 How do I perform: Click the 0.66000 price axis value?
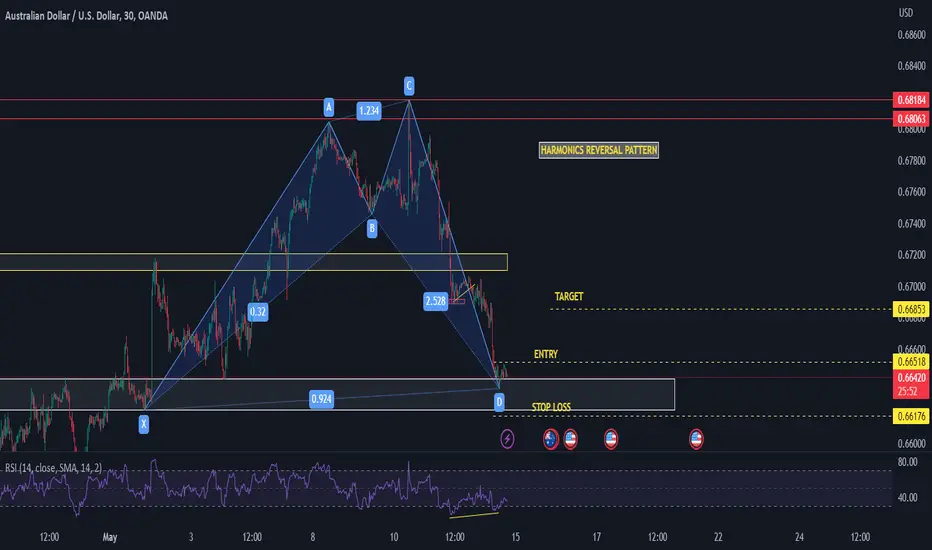[911, 444]
